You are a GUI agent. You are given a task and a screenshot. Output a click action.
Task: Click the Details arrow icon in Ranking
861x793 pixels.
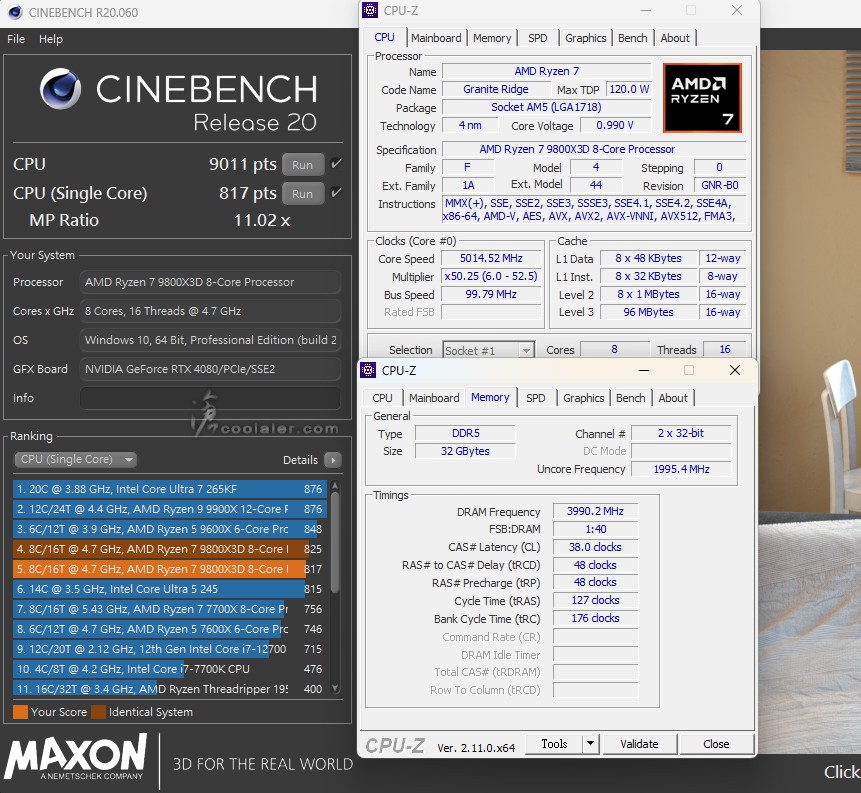tap(333, 460)
